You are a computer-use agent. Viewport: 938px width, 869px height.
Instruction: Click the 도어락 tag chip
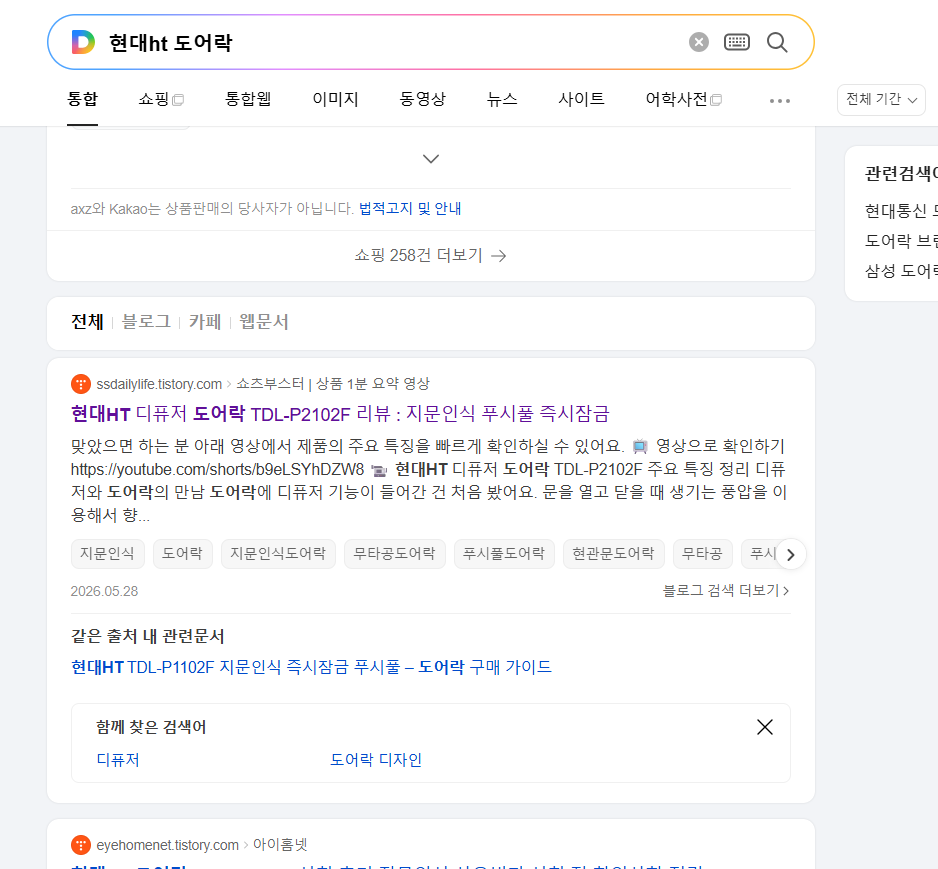pyautogui.click(x=182, y=554)
